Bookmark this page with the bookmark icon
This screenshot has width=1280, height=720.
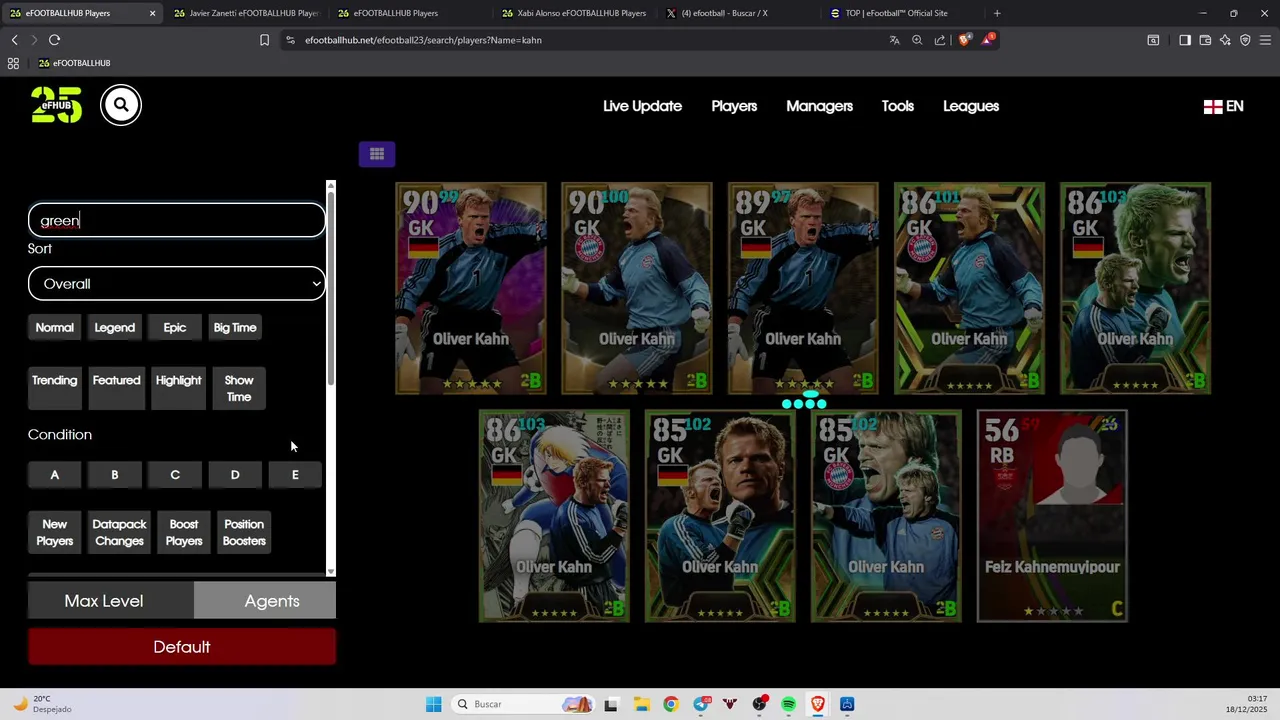click(264, 40)
